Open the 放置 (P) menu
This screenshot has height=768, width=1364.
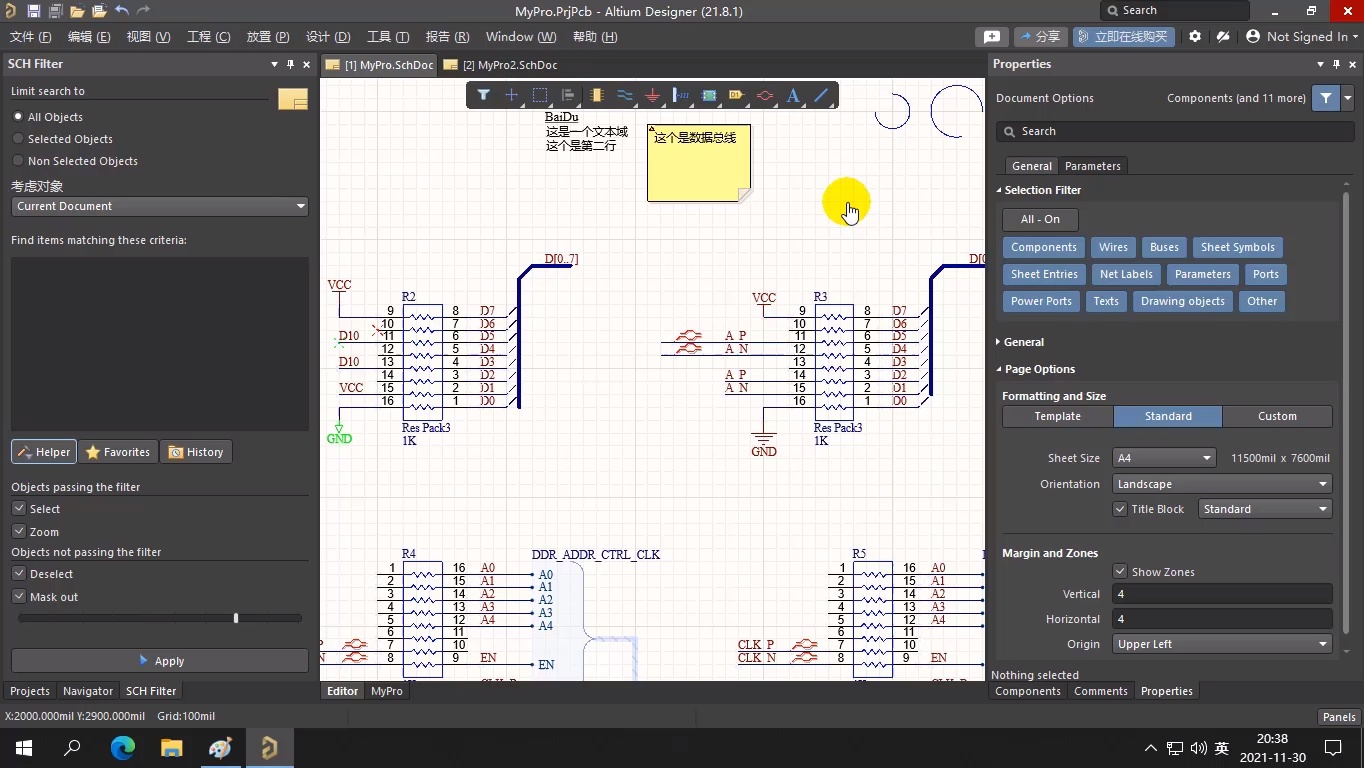(267, 37)
